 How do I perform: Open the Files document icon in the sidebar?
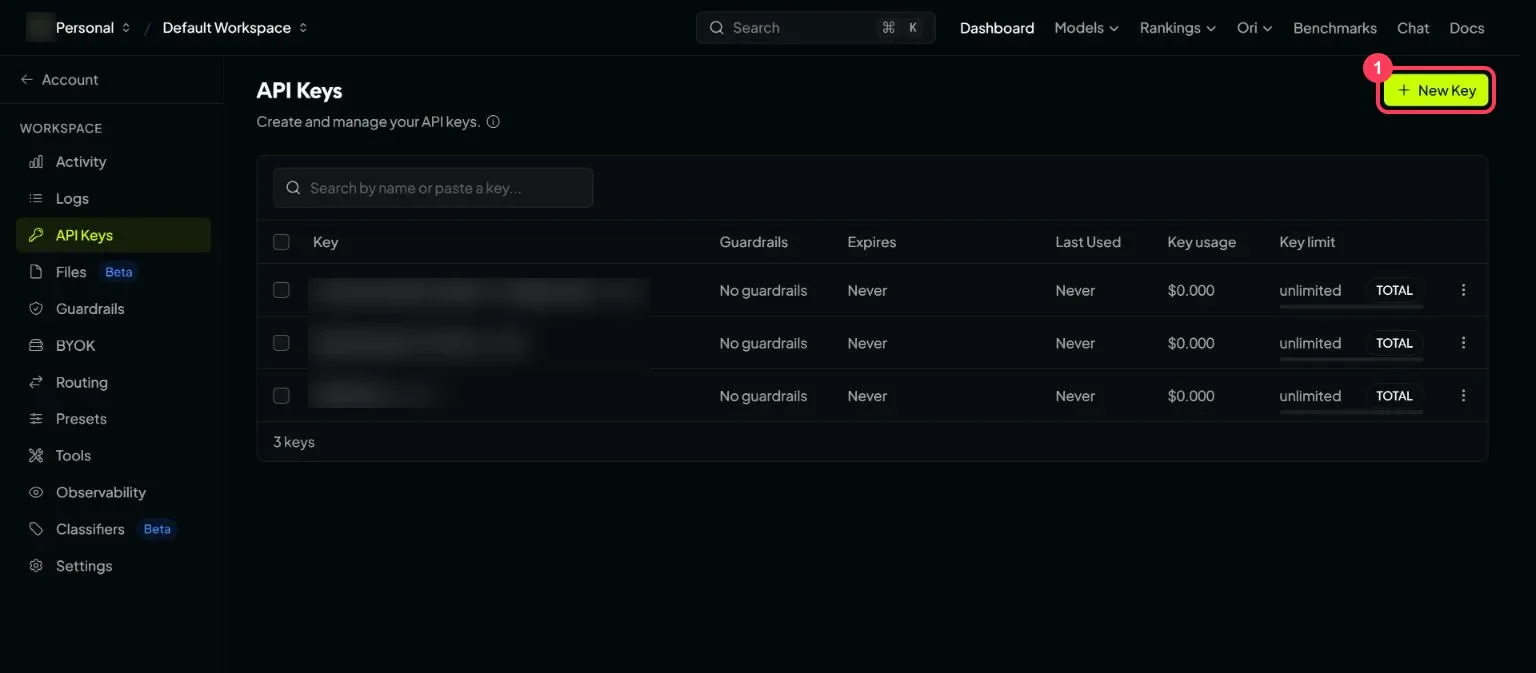pyautogui.click(x=36, y=272)
